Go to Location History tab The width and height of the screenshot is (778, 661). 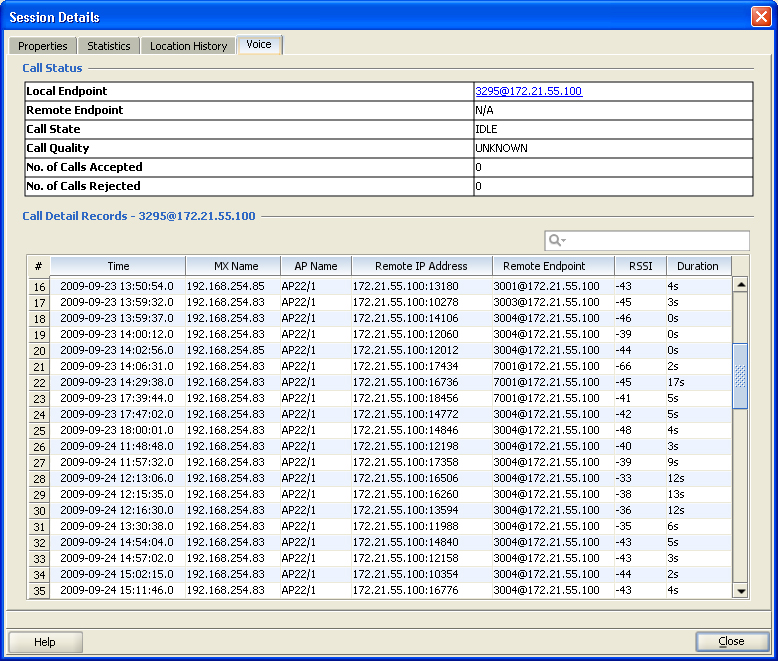(x=188, y=46)
